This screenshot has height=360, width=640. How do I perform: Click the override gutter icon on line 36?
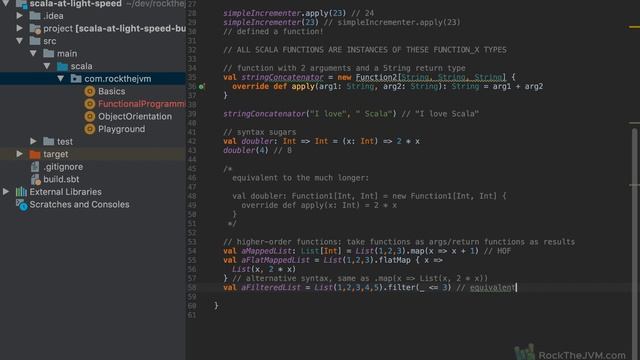tap(201, 87)
